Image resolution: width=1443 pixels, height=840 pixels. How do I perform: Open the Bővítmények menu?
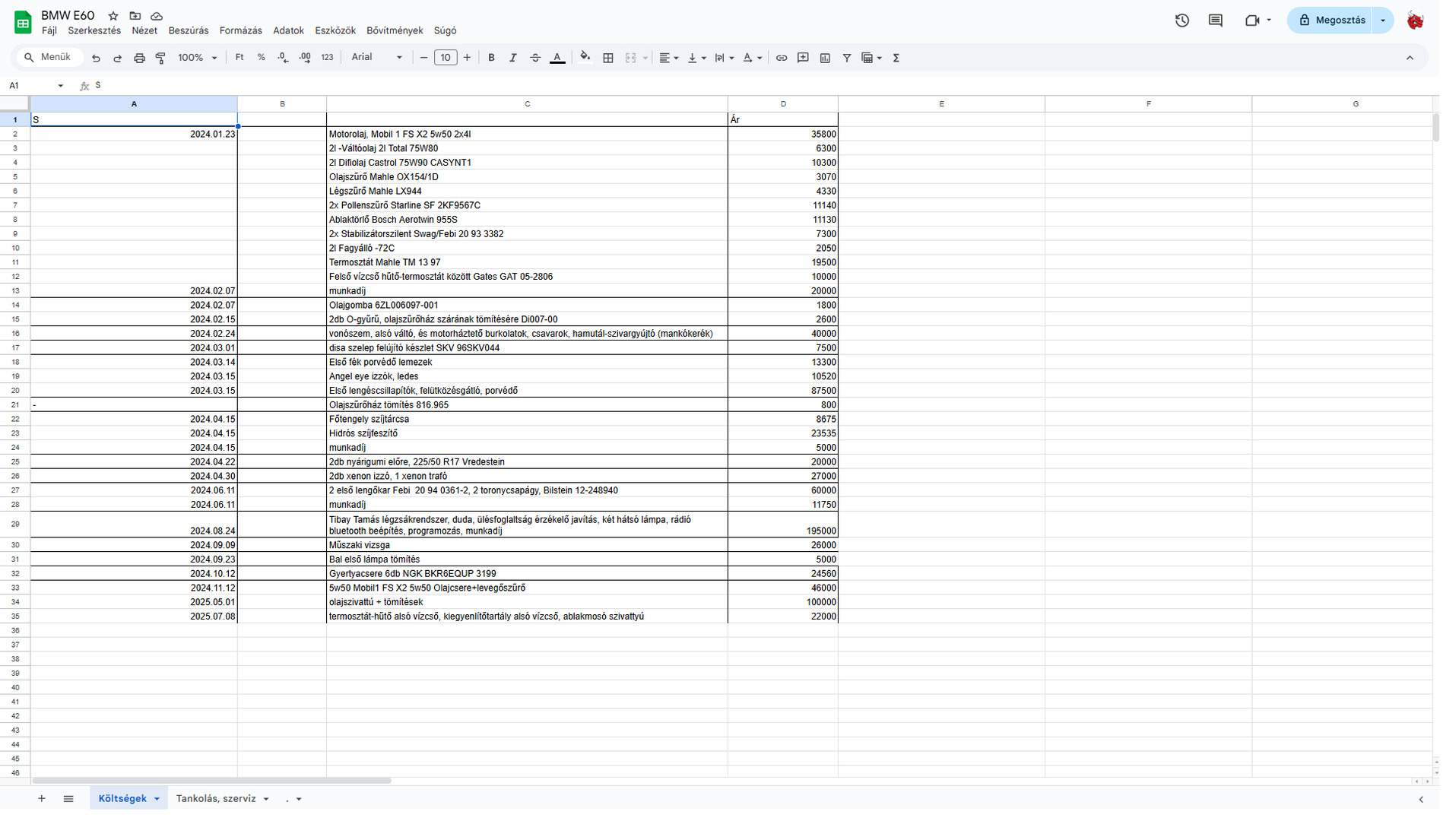pyautogui.click(x=395, y=31)
